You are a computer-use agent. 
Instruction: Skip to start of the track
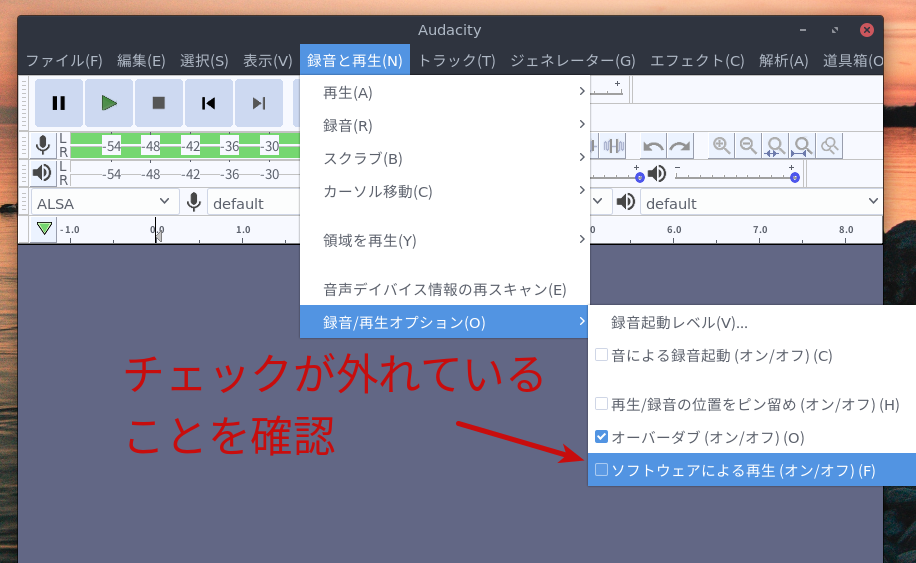[209, 103]
